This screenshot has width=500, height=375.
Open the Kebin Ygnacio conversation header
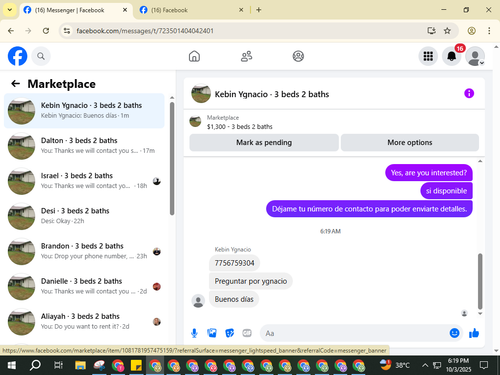coord(272,94)
